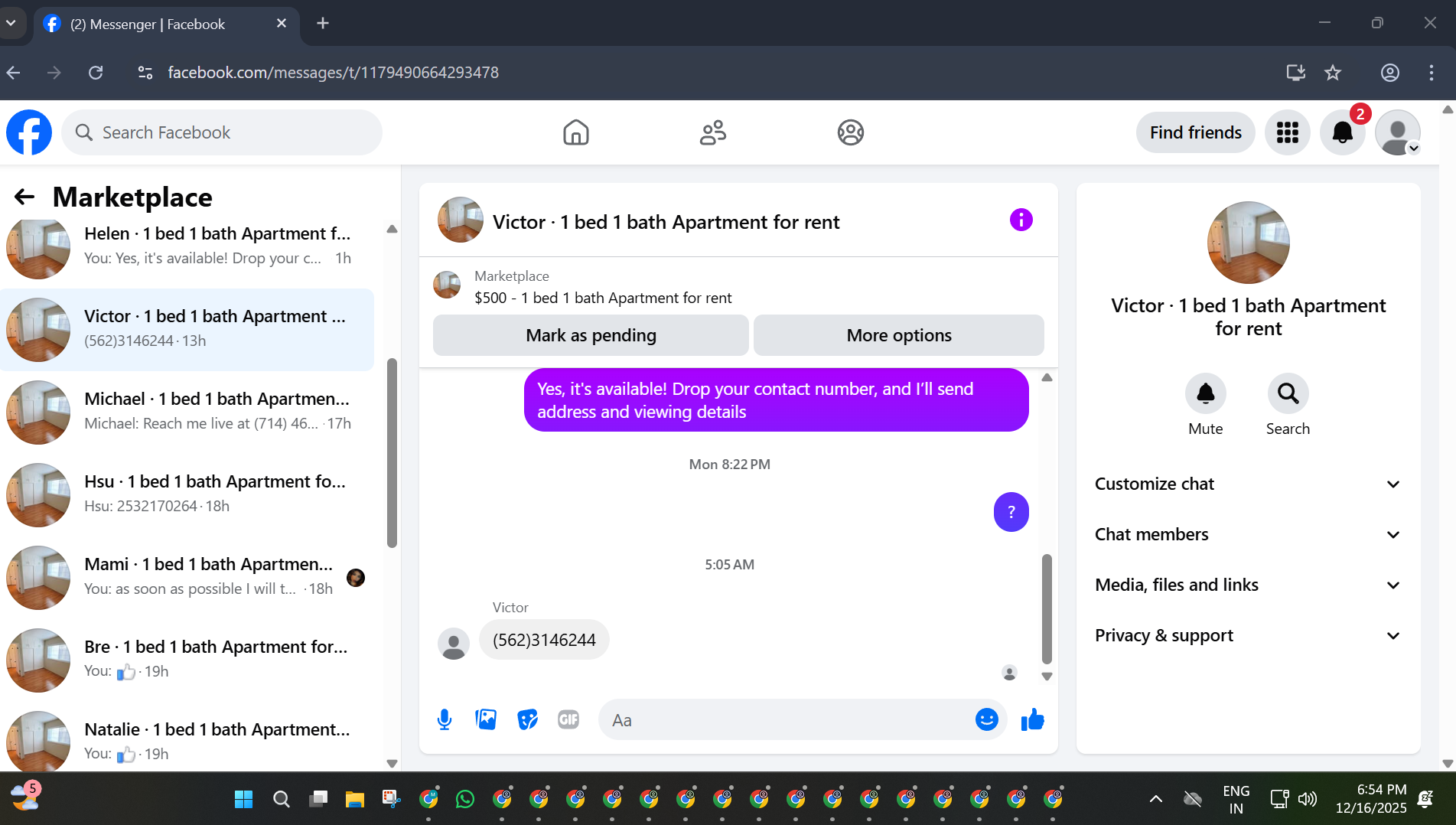Screen dimensions: 1456x825
Task: Open the account profile menu
Action: click(1398, 132)
